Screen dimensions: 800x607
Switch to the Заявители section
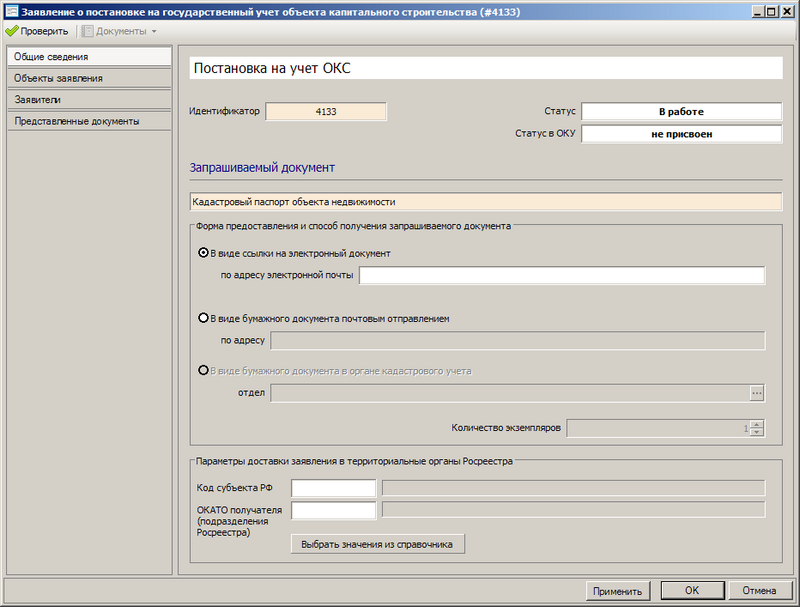(88, 100)
